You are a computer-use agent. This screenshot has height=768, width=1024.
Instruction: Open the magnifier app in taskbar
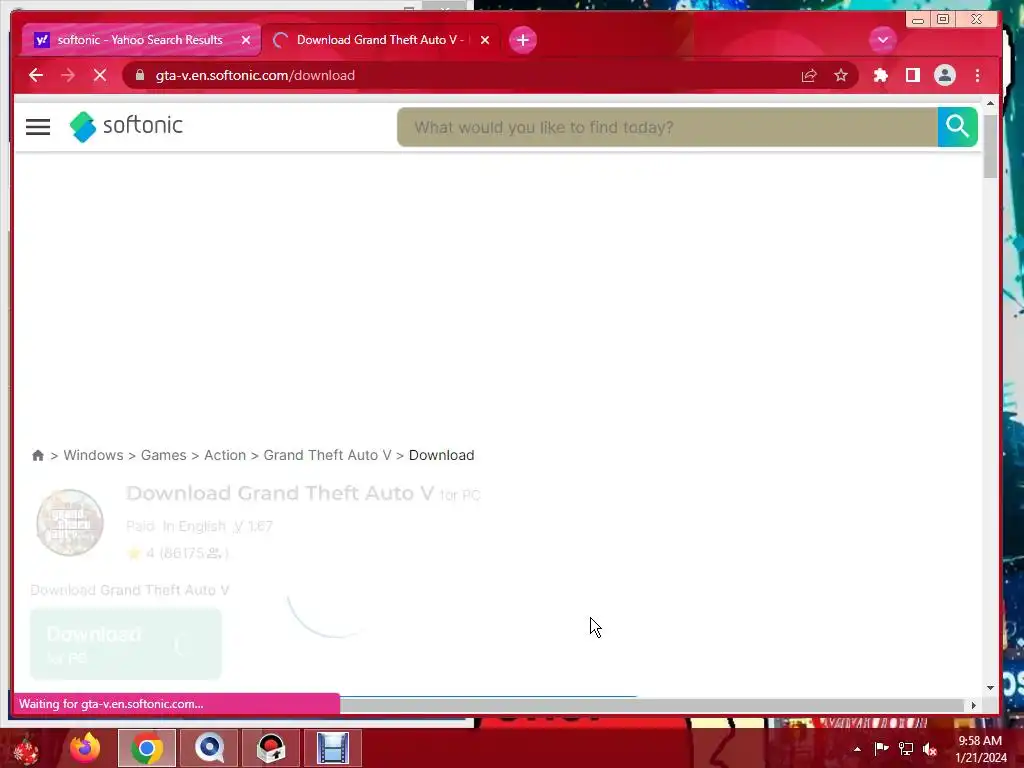point(209,748)
